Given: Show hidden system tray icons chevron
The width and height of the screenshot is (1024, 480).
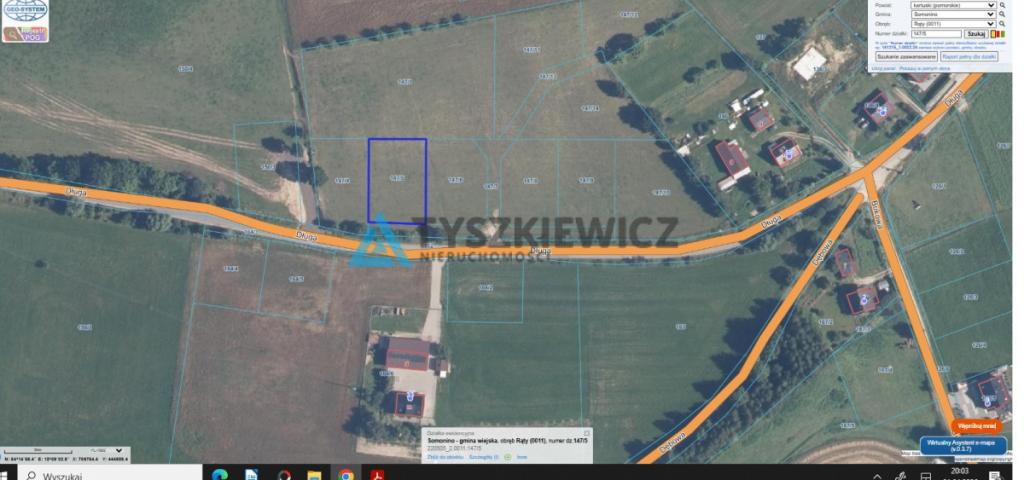Looking at the screenshot, I should point(877,476).
